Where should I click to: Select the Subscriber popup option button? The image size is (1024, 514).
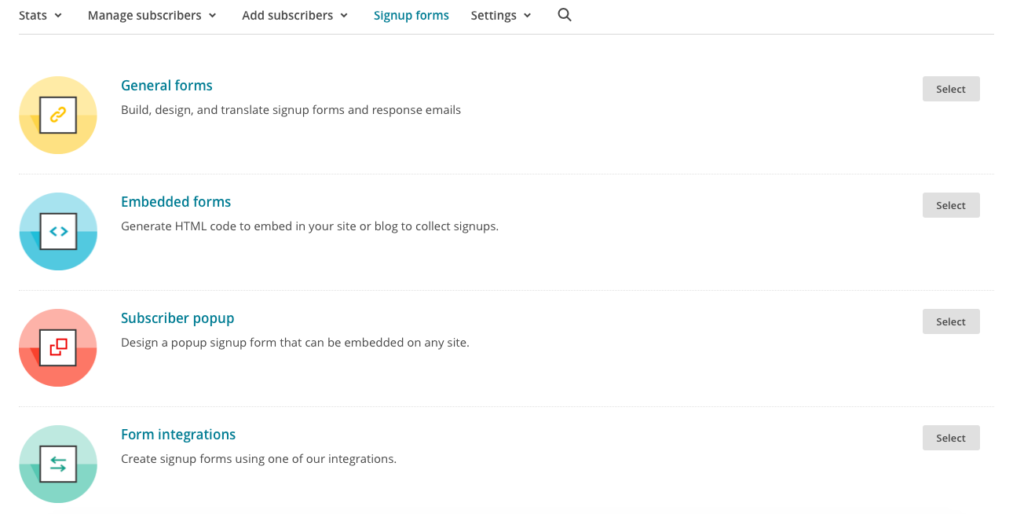point(951,321)
